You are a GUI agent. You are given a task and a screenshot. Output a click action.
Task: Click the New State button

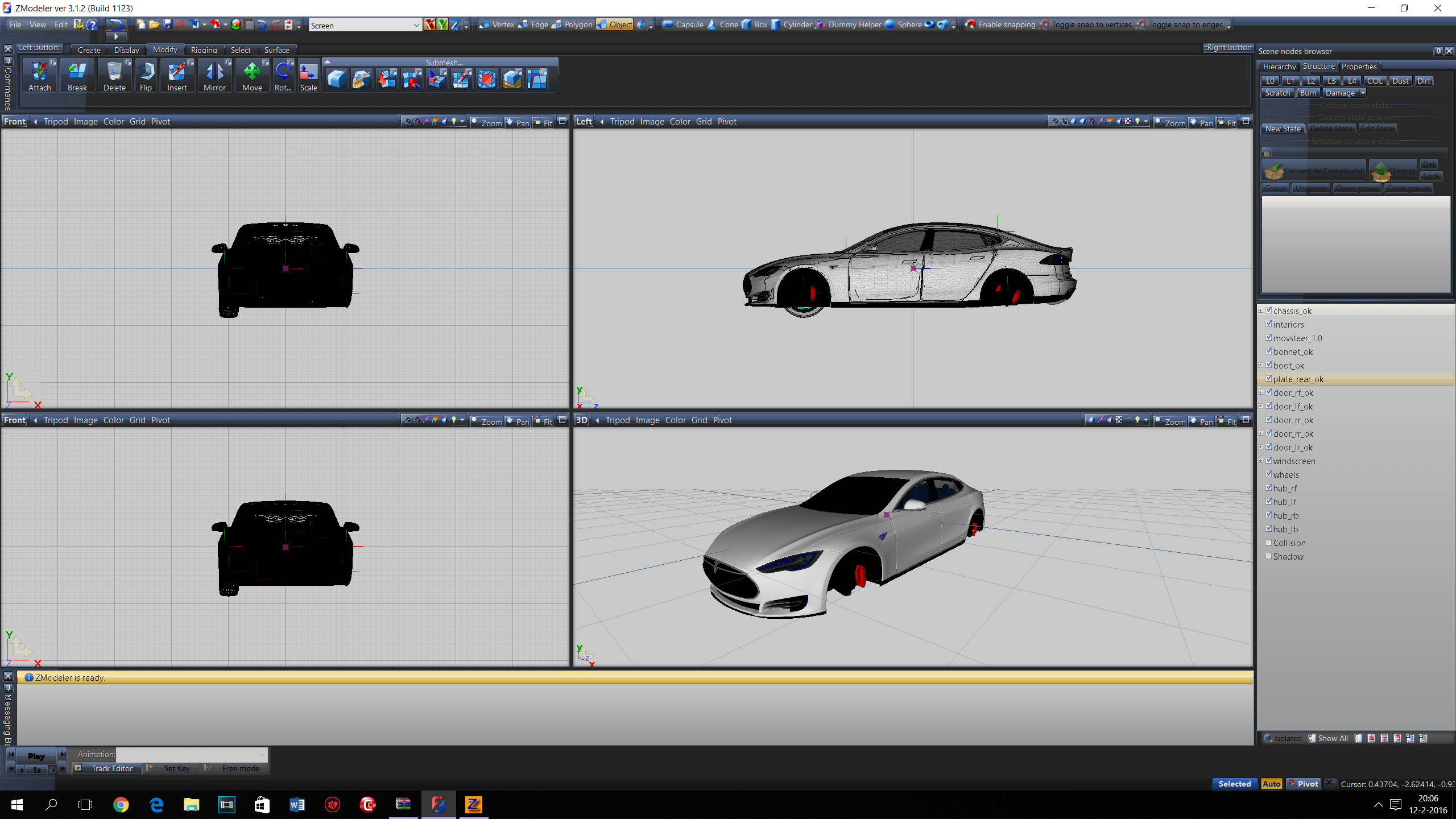point(1283,129)
